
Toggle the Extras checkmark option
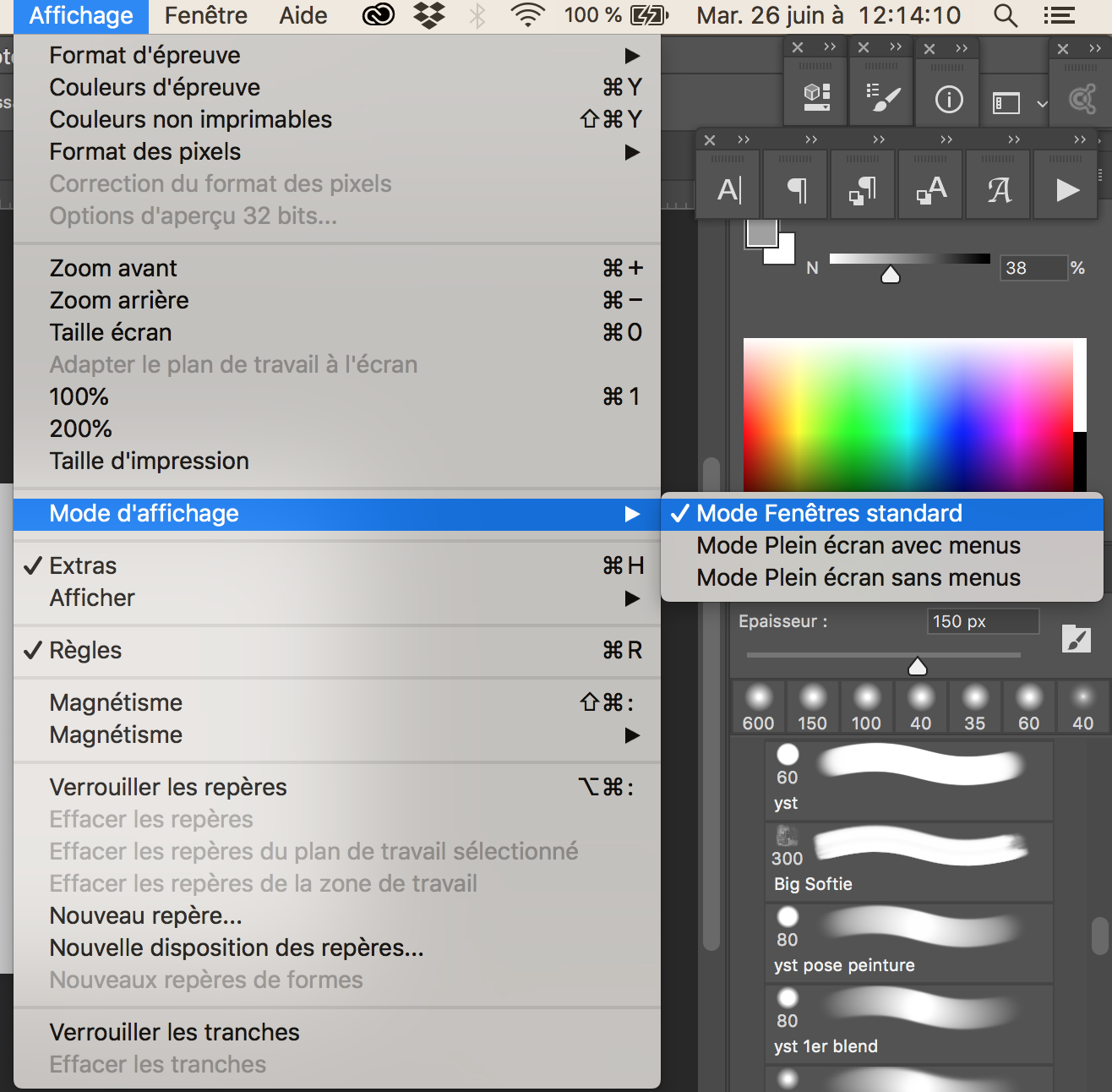83,565
